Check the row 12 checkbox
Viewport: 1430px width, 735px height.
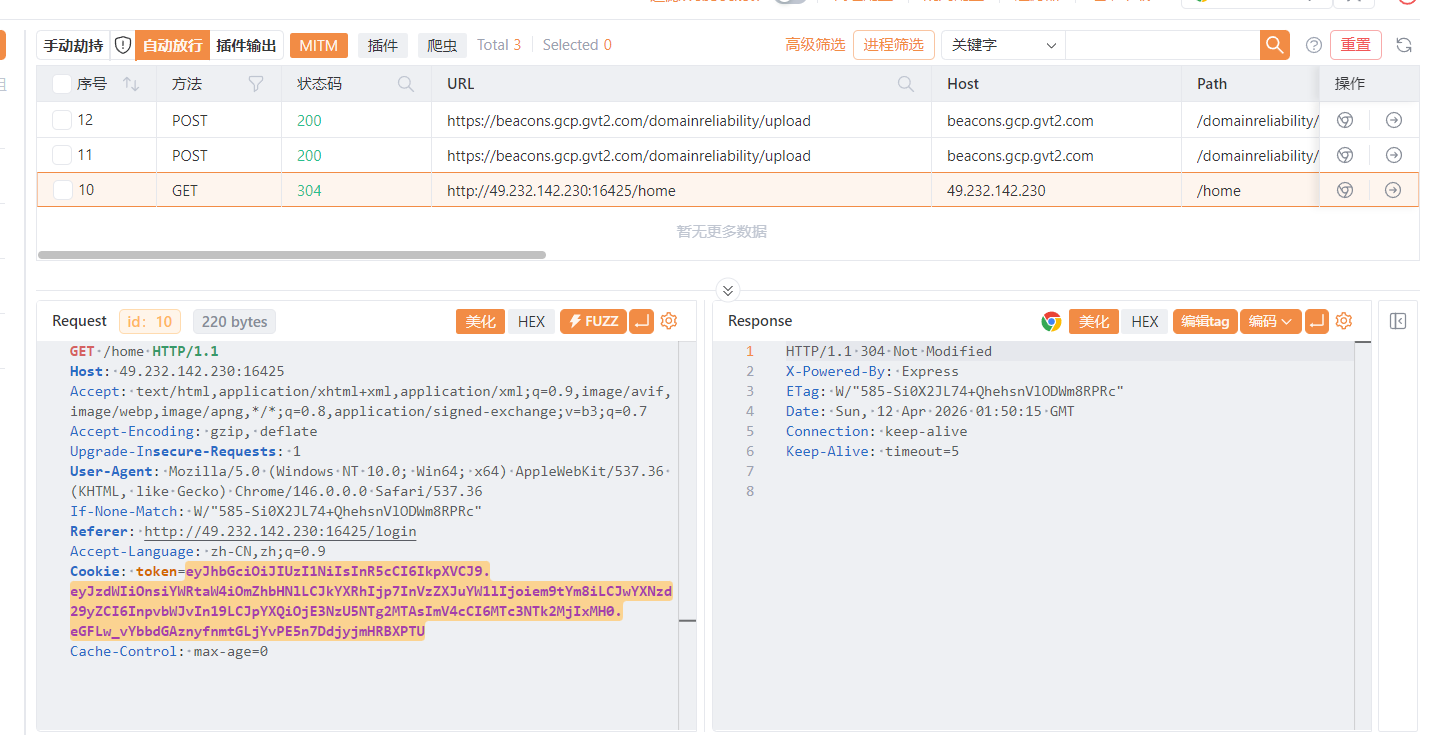tap(62, 120)
